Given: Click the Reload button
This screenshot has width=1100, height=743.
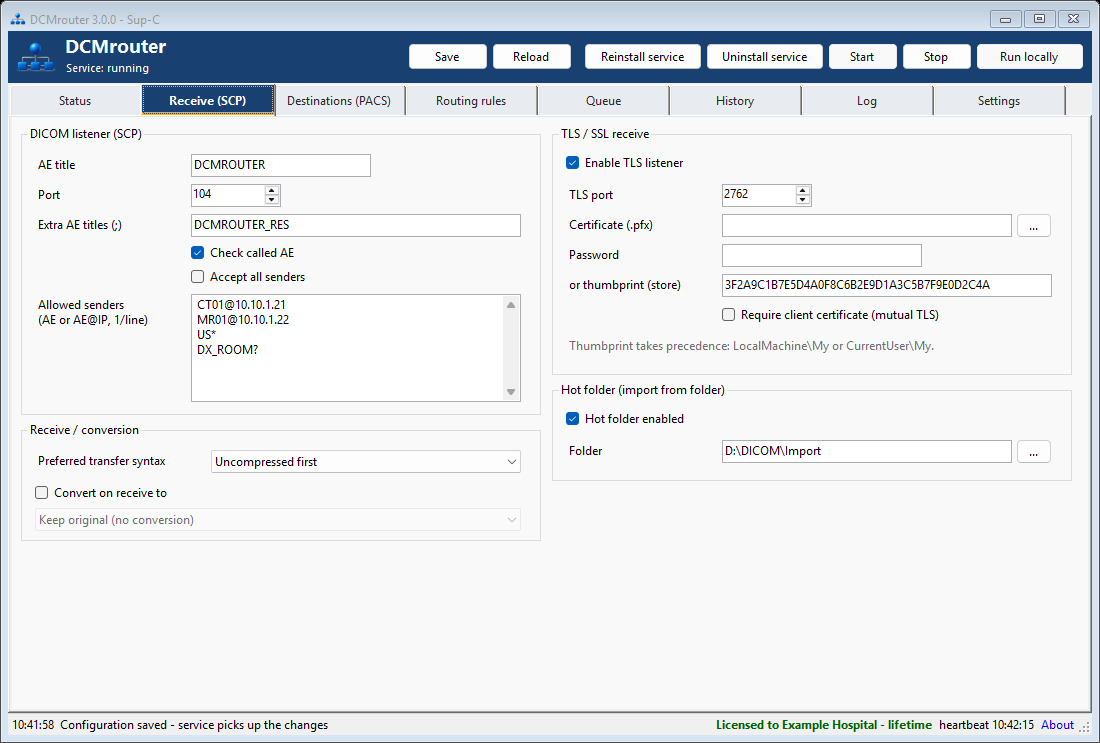Looking at the screenshot, I should (531, 57).
